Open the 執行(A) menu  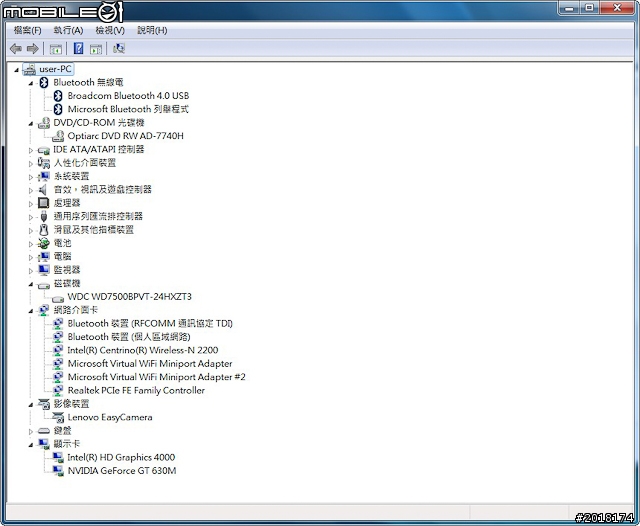(x=68, y=30)
